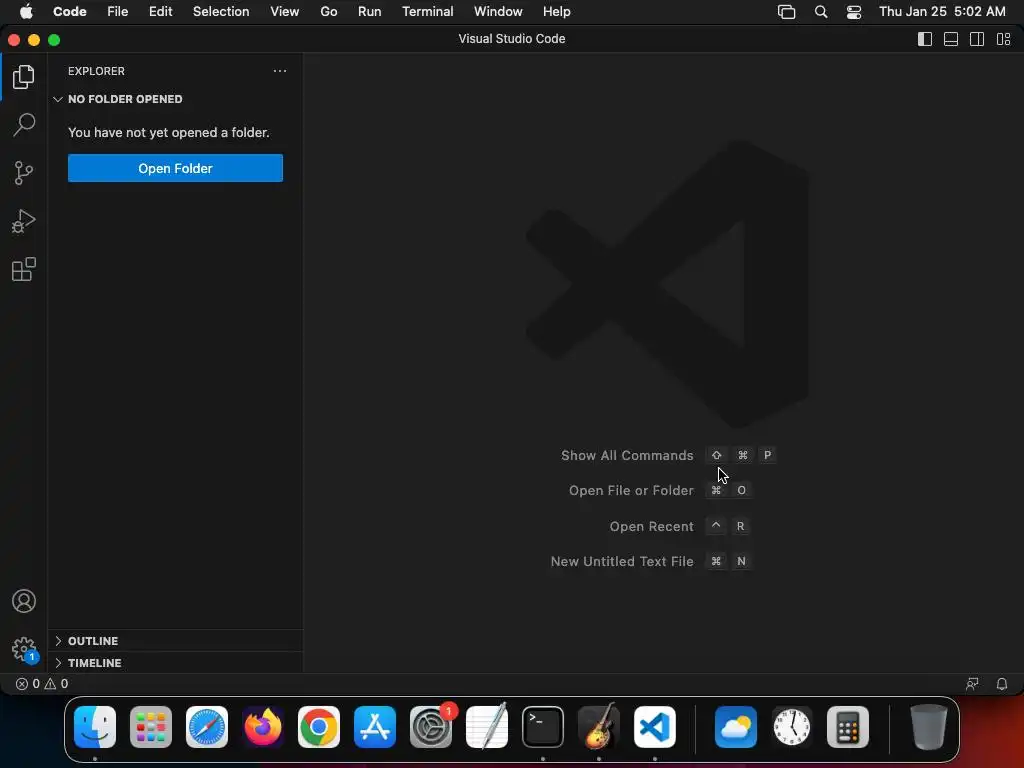The height and width of the screenshot is (768, 1024).
Task: Click Visual Studio Code icon in the Dock
Action: [655, 727]
